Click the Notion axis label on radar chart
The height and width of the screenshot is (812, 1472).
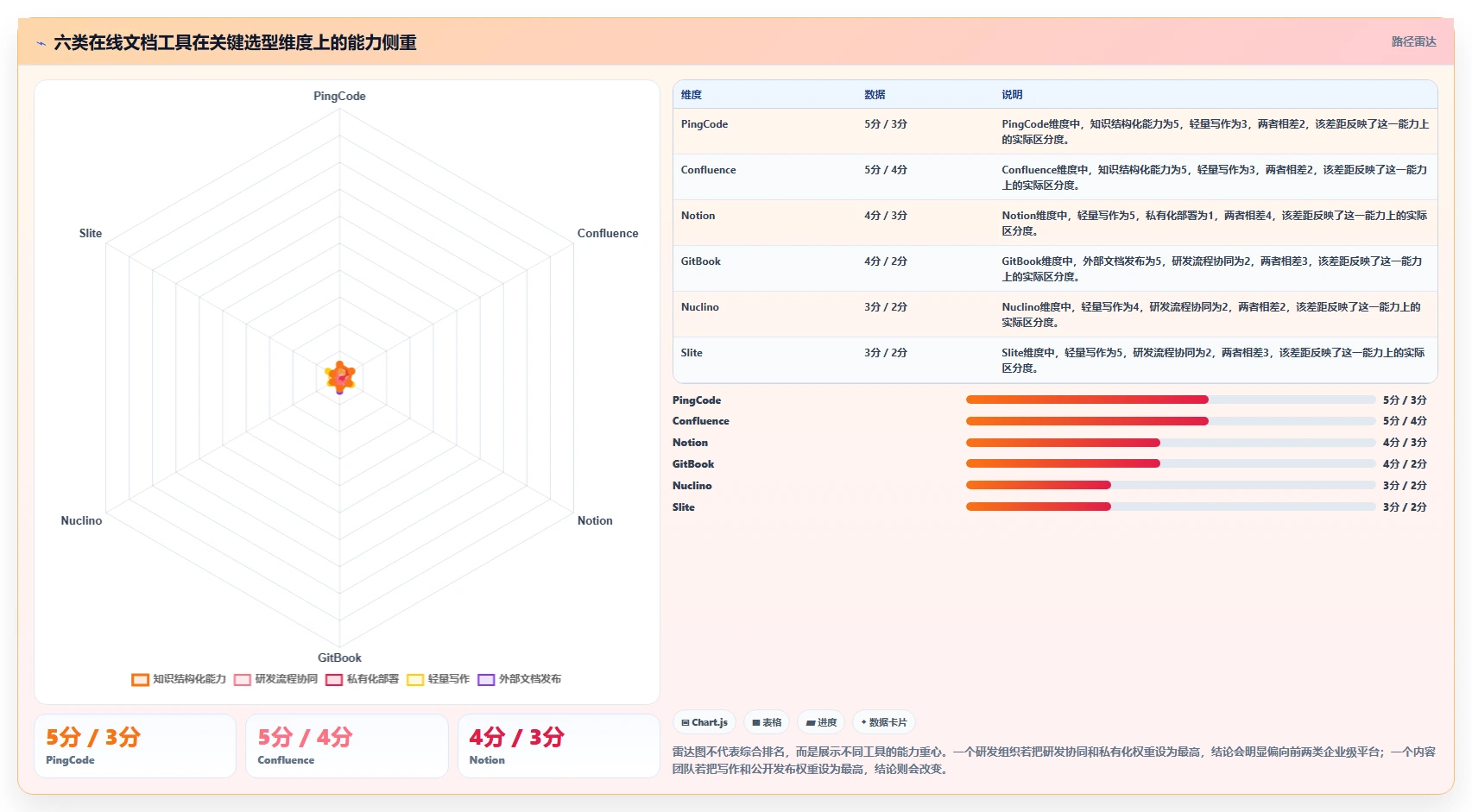click(595, 520)
